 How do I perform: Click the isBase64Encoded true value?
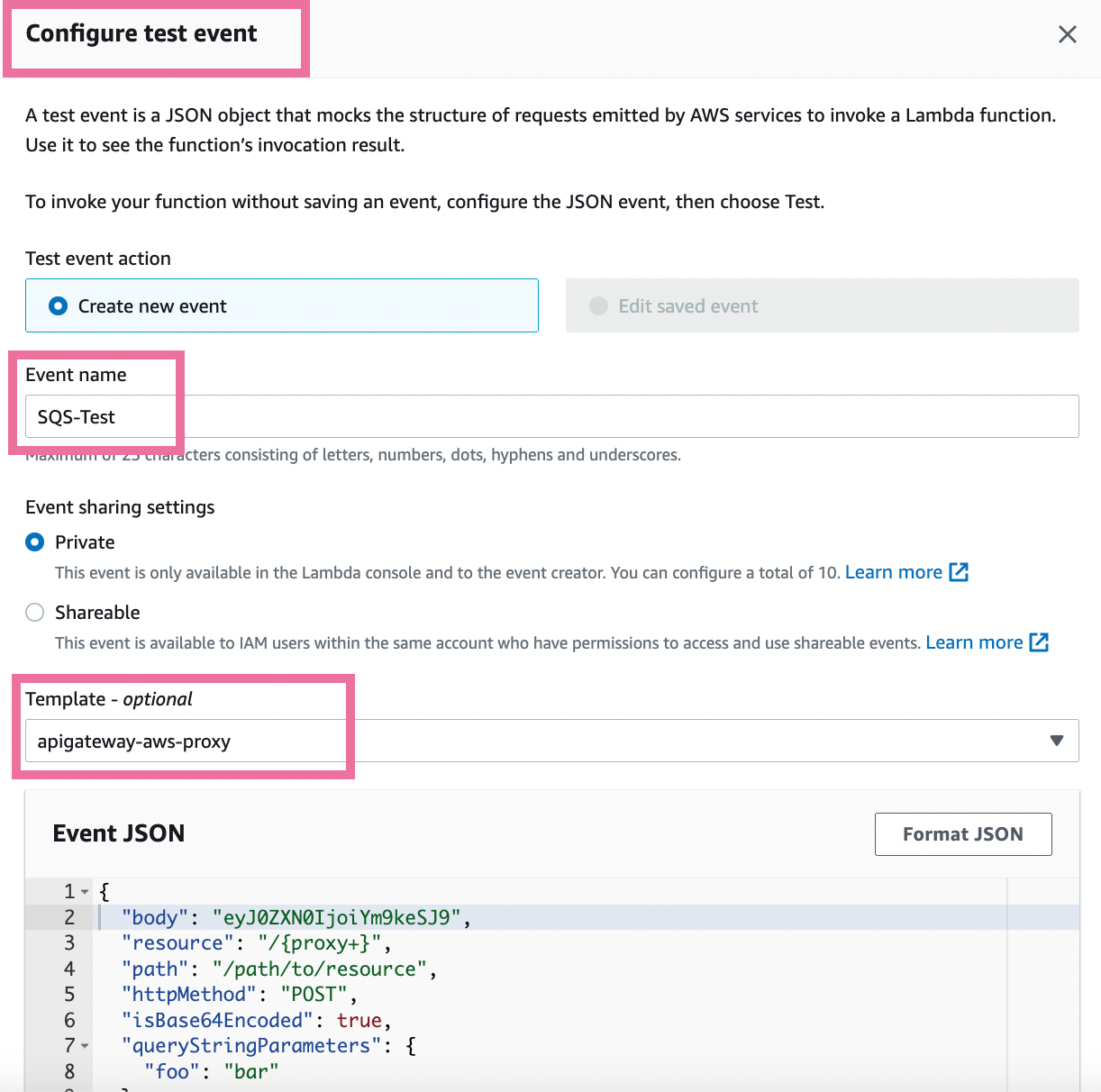(359, 1021)
